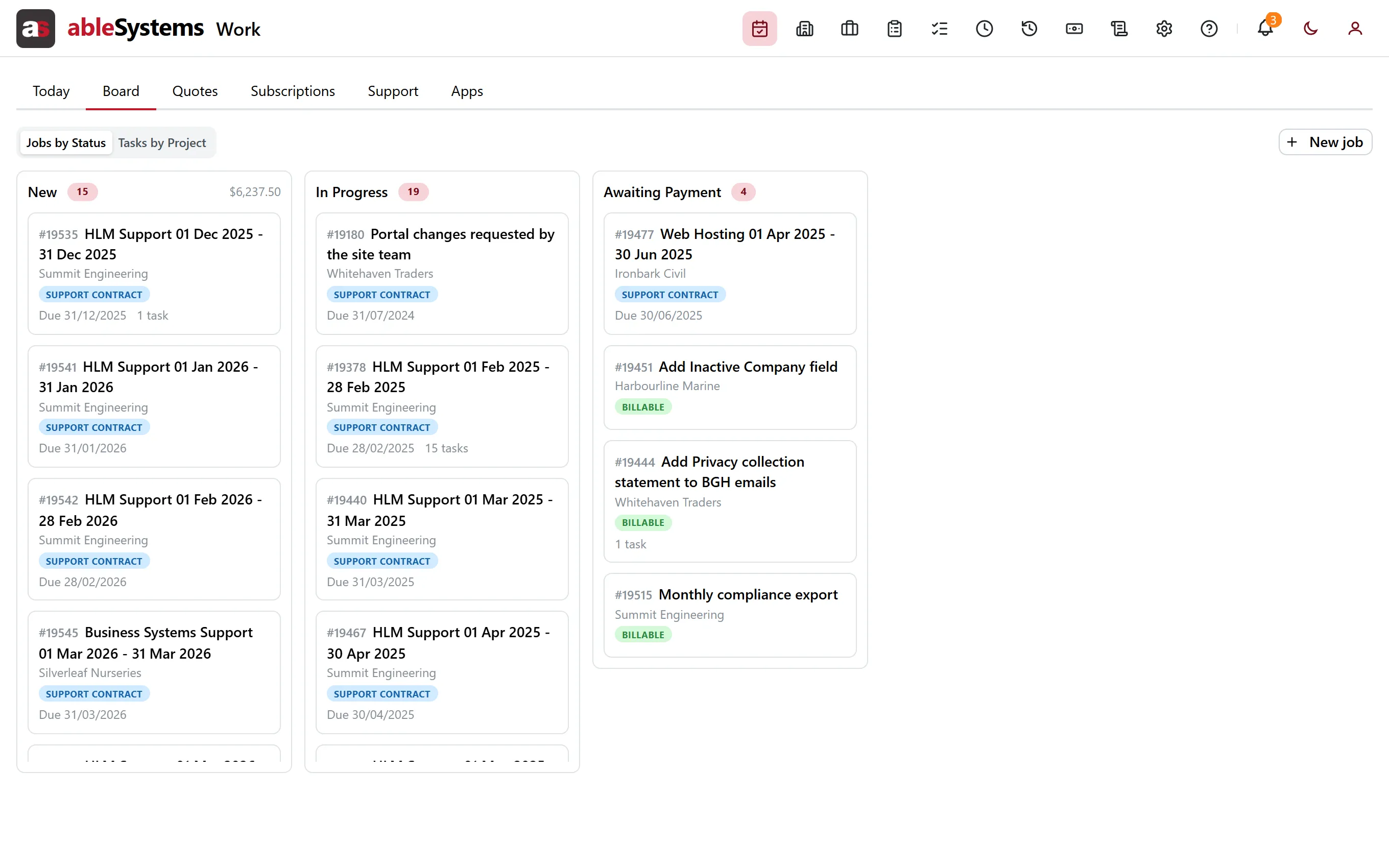The width and height of the screenshot is (1389, 868).
Task: Open job #19545 Business Systems Support
Action: click(154, 672)
